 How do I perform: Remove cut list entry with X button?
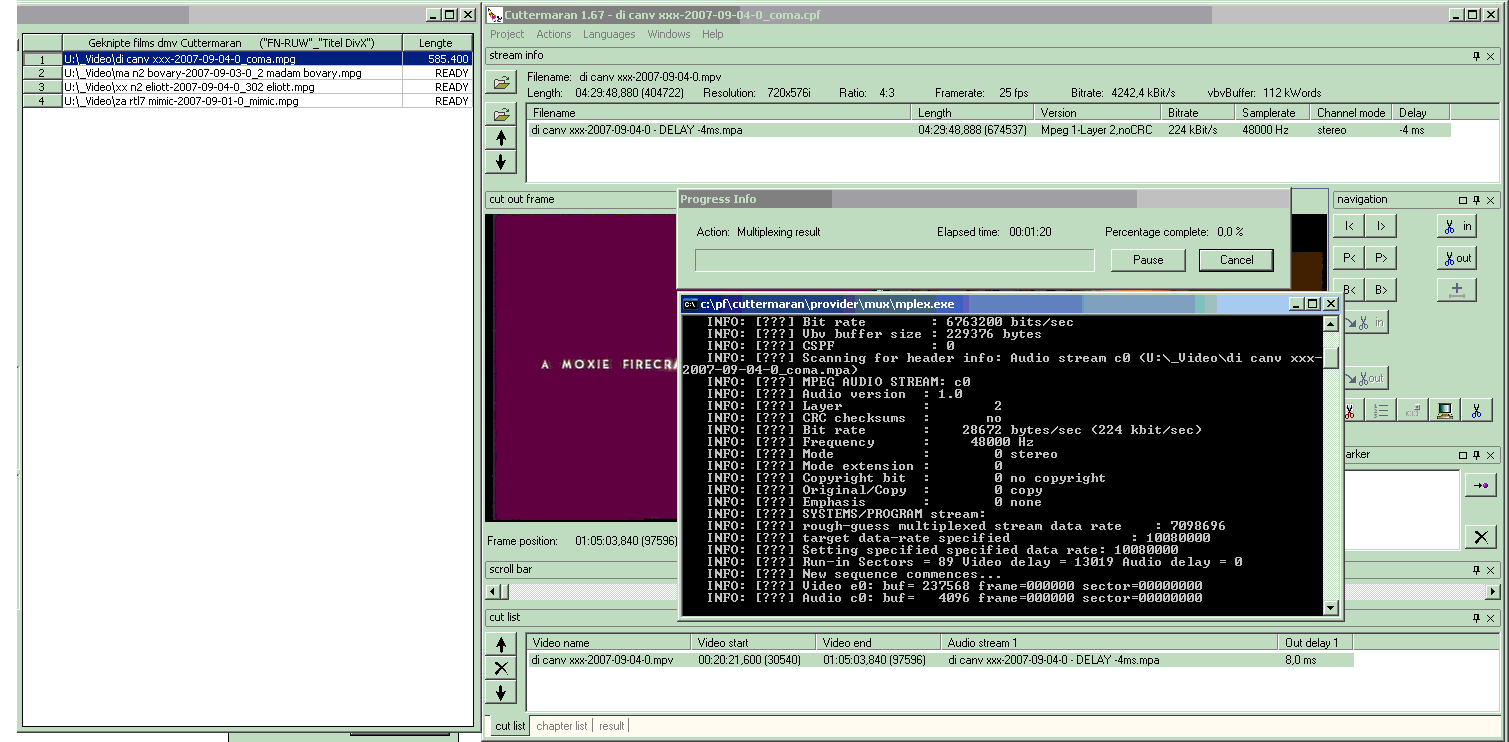click(501, 669)
